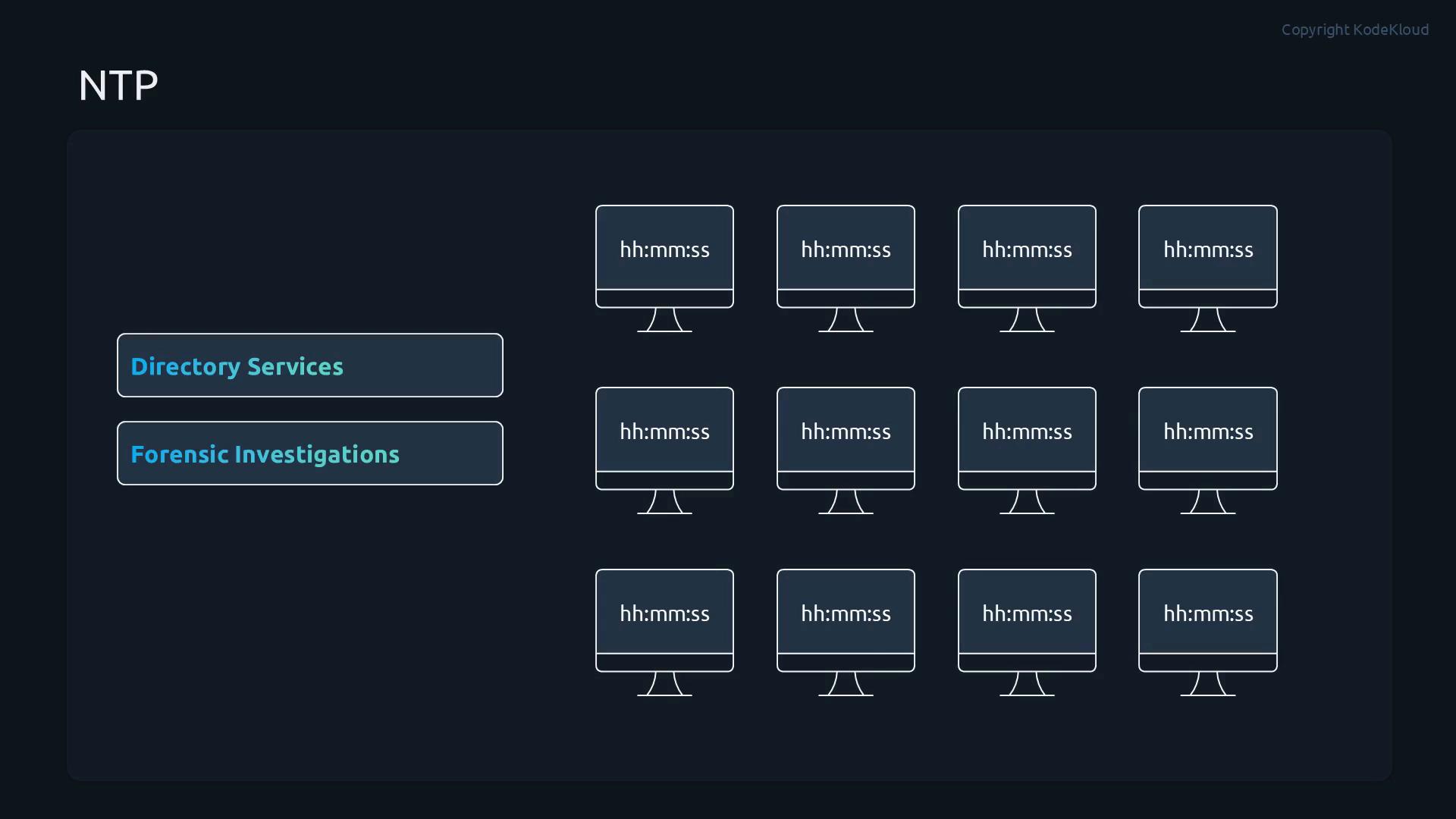Select the last monitor in the middle row

pyautogui.click(x=1208, y=450)
